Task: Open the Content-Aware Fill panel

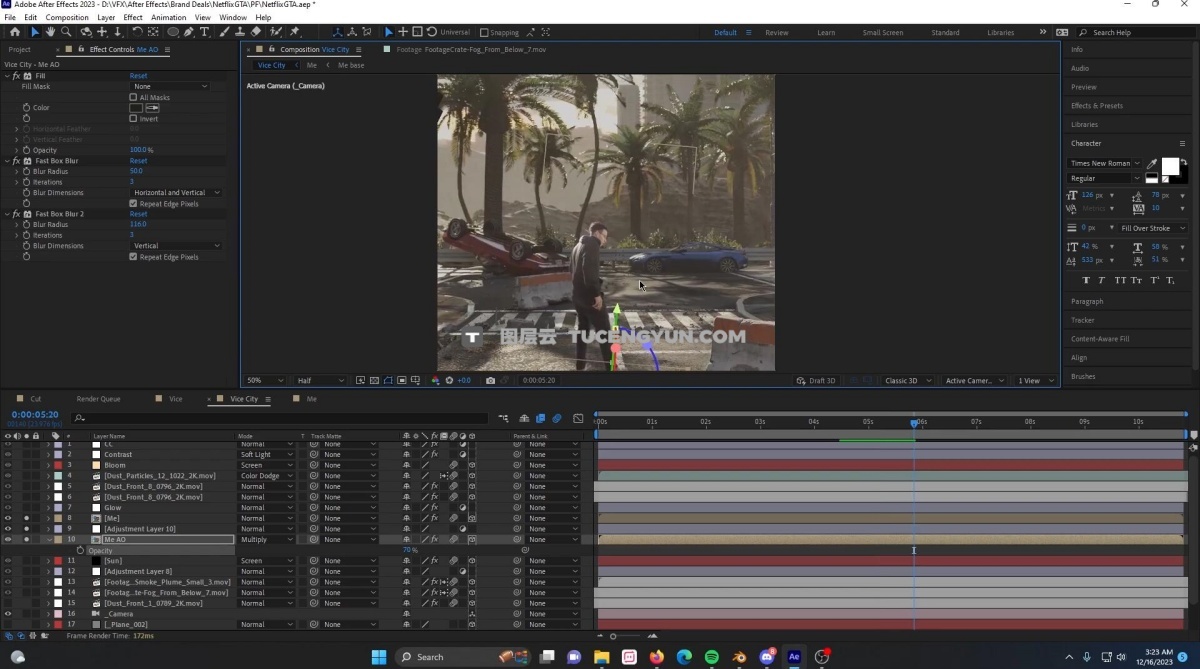Action: [x=1100, y=339]
